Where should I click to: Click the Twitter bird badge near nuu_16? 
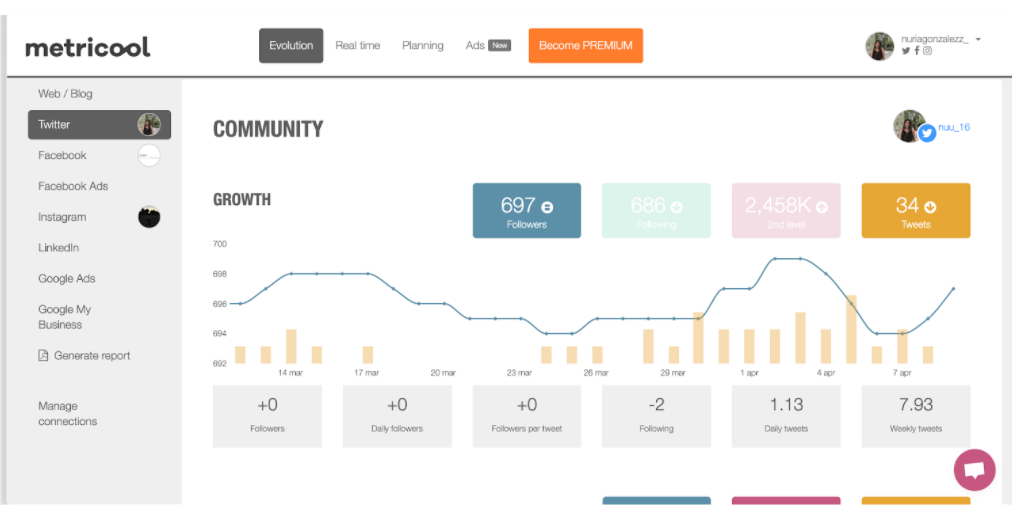927,133
